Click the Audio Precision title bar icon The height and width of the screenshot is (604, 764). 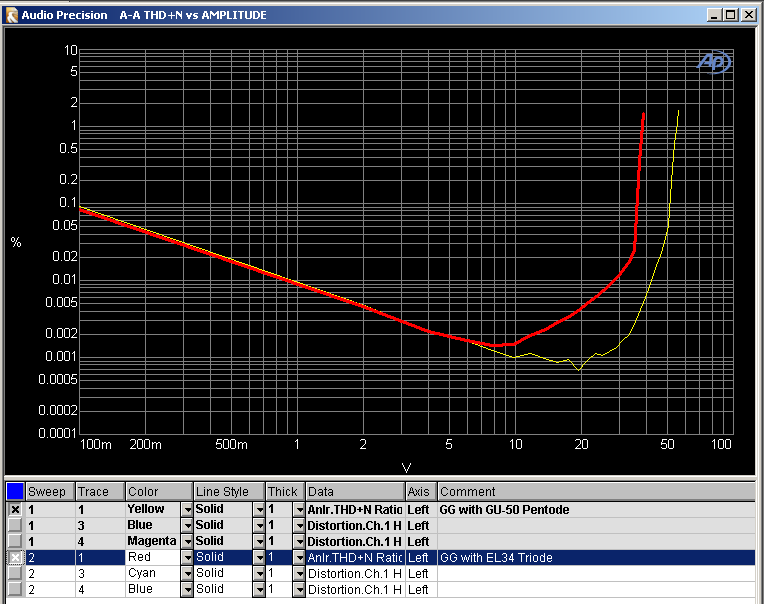tap(12, 15)
